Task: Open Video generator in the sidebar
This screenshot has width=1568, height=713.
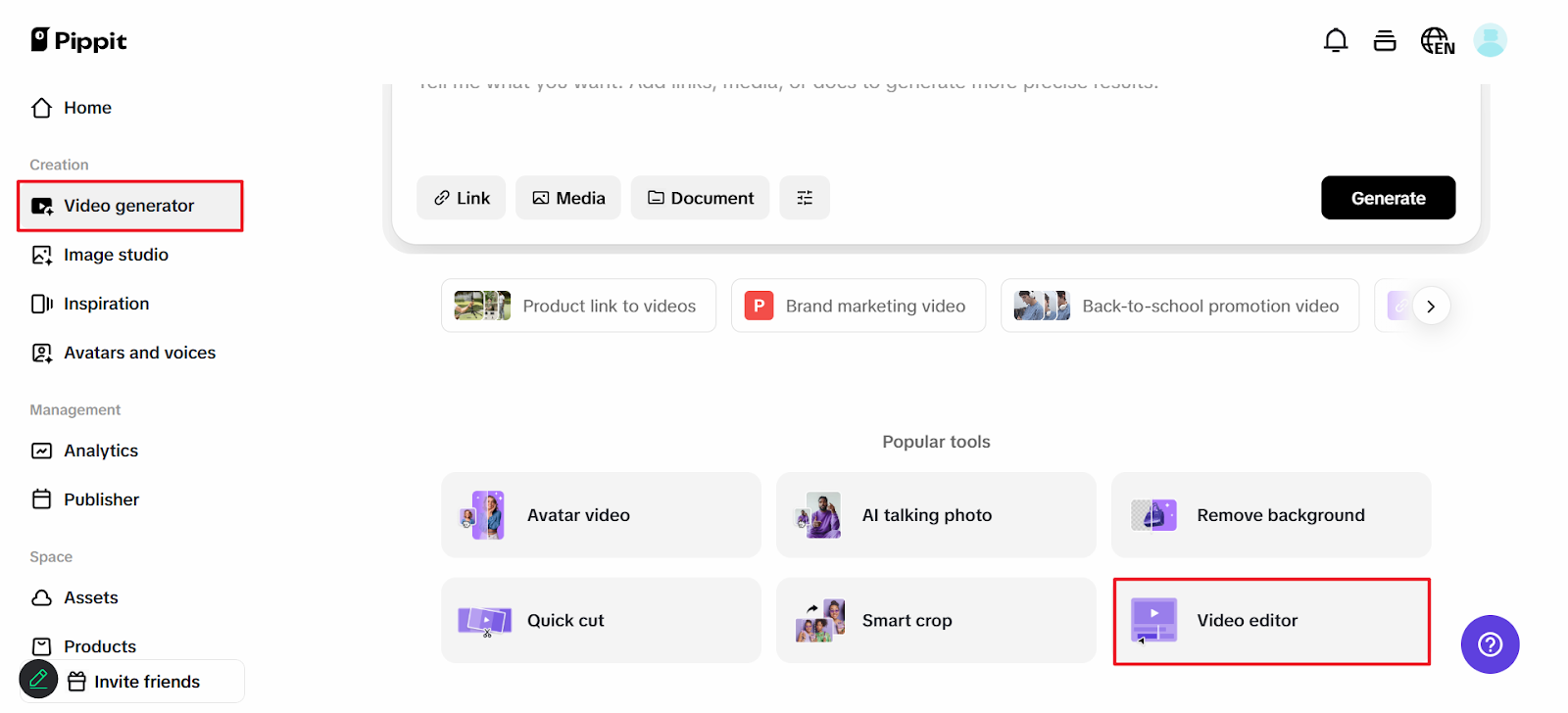Action: pos(129,206)
